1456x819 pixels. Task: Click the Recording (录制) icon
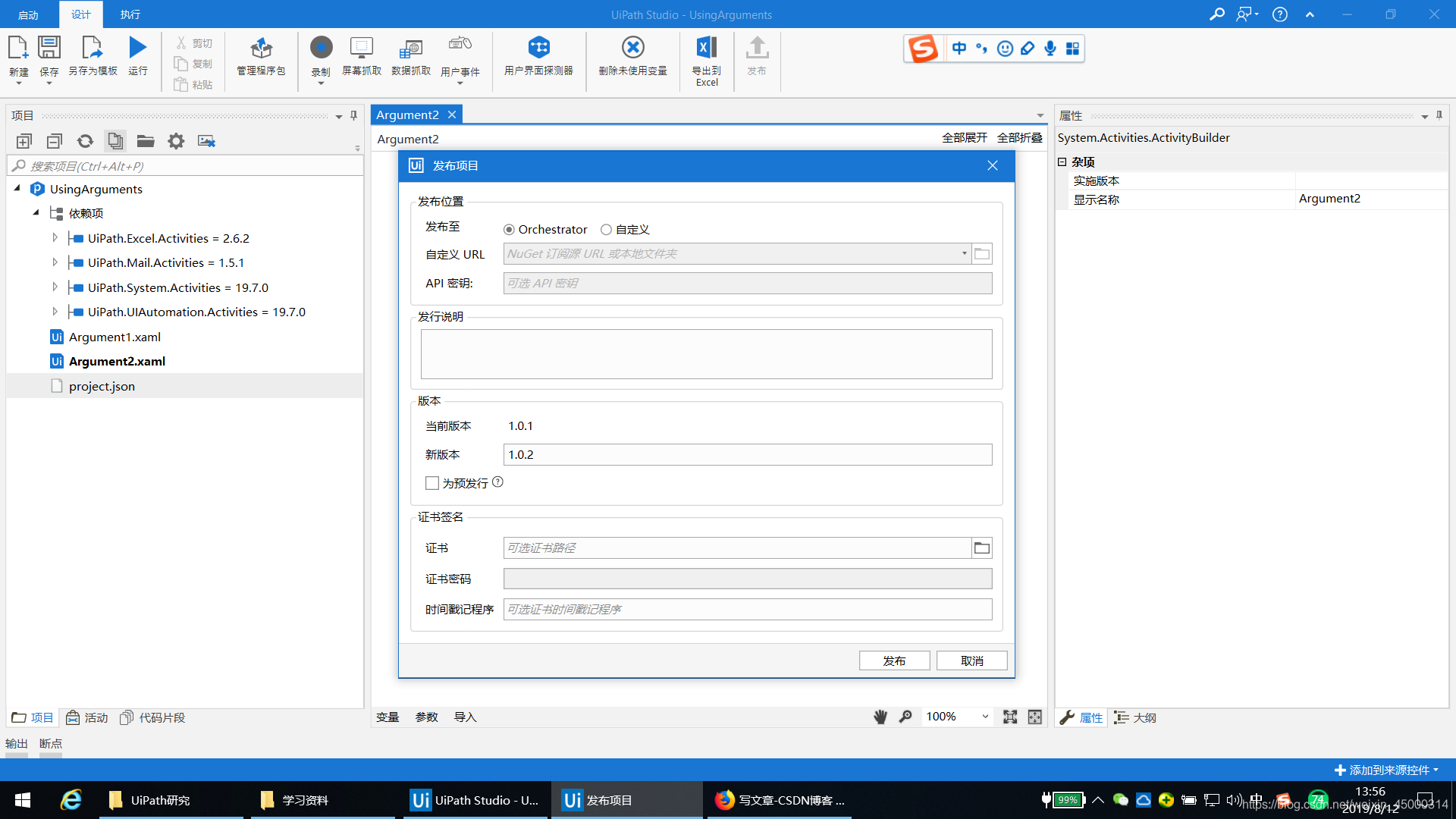pyautogui.click(x=321, y=48)
